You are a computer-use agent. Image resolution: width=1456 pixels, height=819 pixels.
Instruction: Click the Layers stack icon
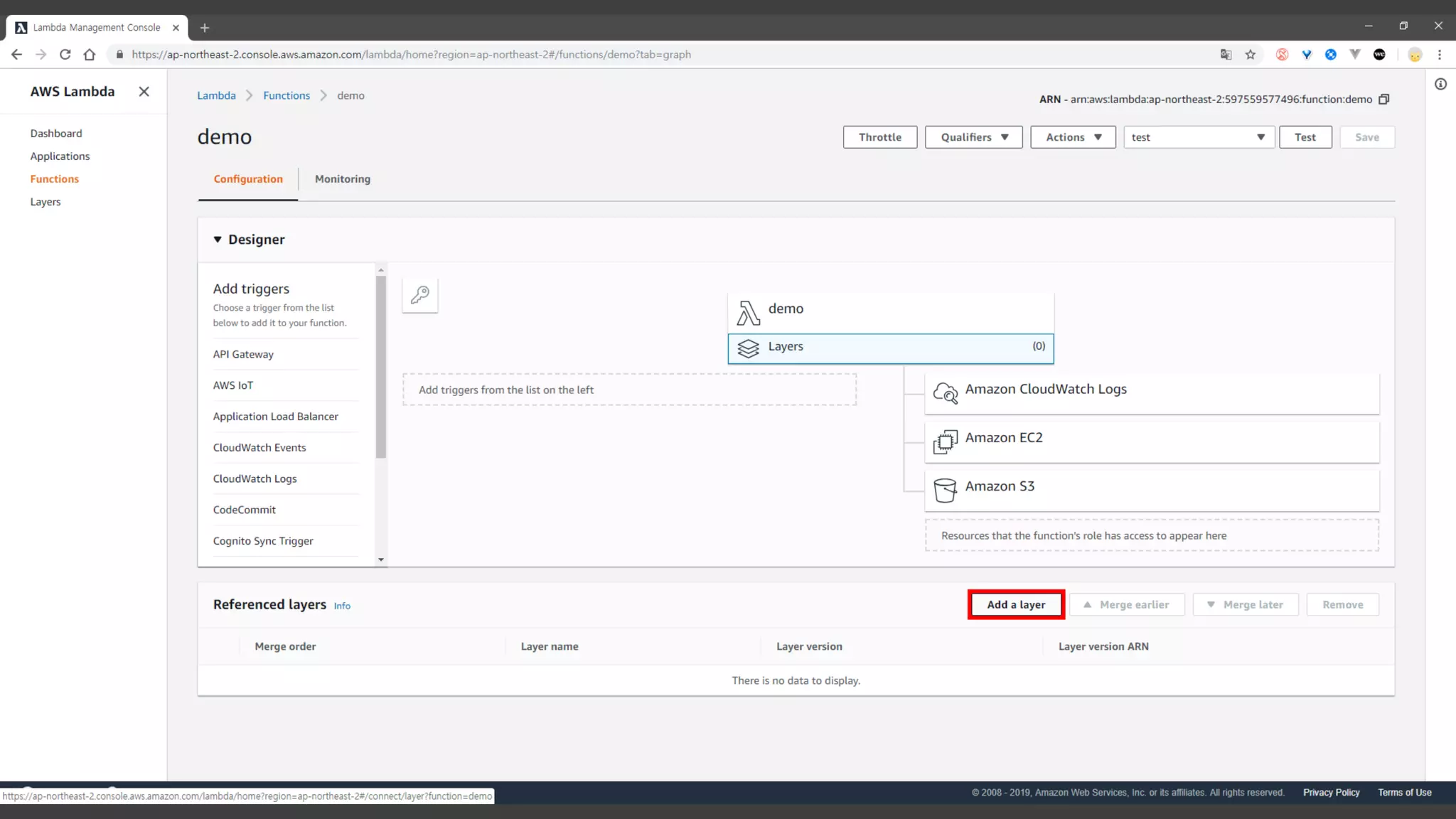[x=748, y=348]
